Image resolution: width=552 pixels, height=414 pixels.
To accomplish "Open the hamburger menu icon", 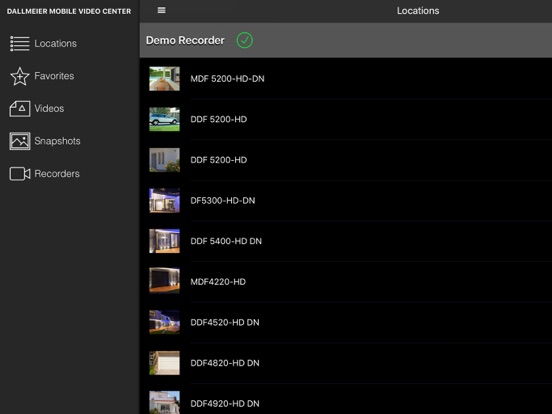I will tap(162, 10).
